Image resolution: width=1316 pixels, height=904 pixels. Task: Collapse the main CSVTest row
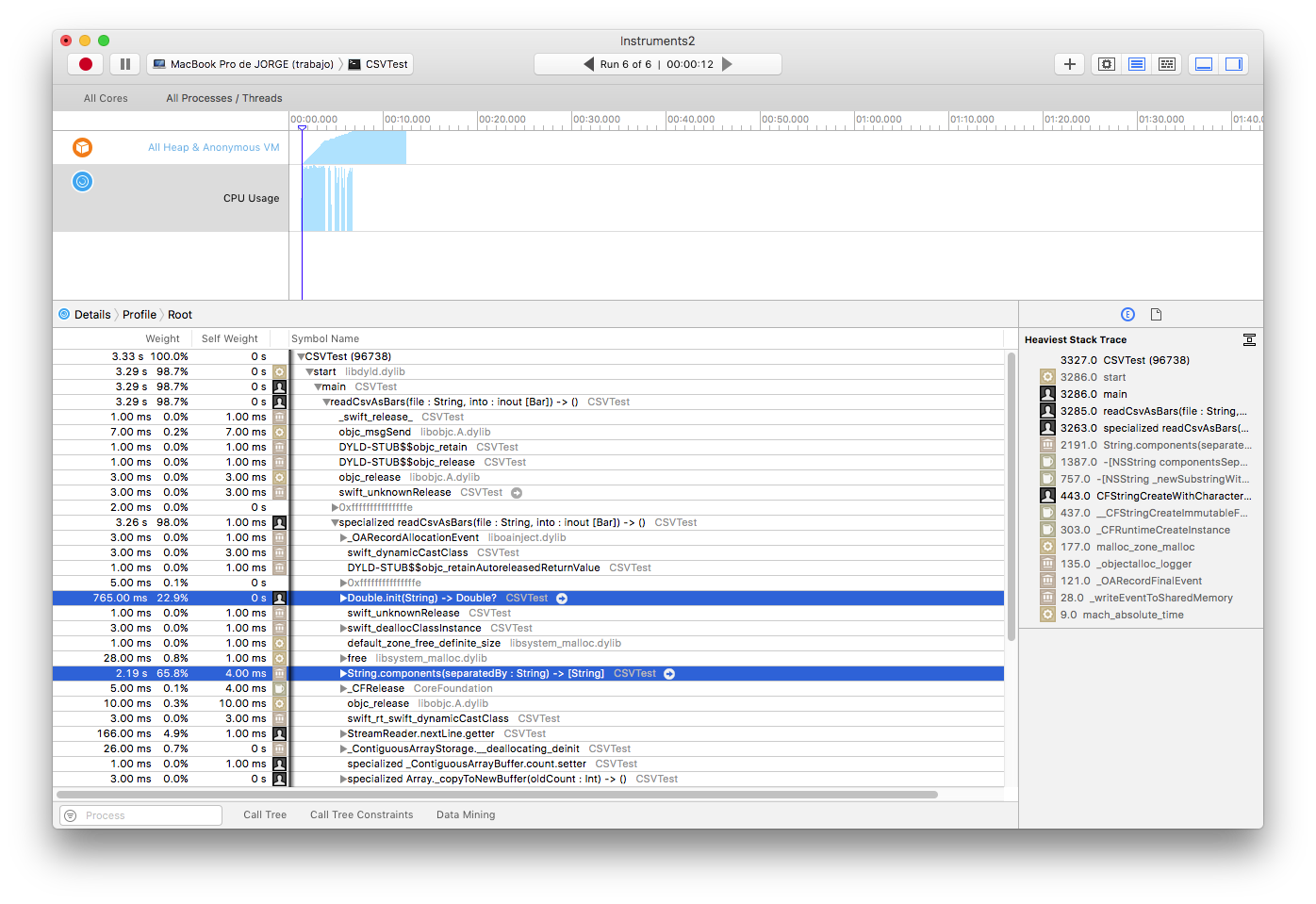[x=318, y=386]
